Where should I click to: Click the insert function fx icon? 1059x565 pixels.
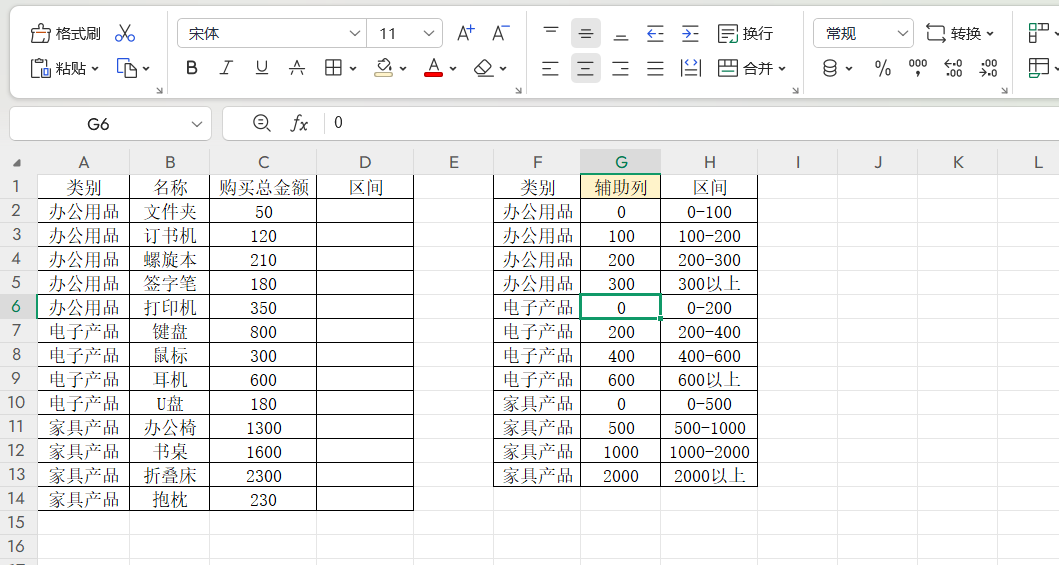coord(299,123)
